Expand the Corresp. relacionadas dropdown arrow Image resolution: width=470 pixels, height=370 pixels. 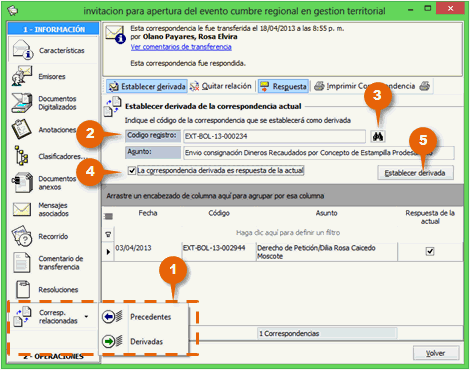coord(86,316)
